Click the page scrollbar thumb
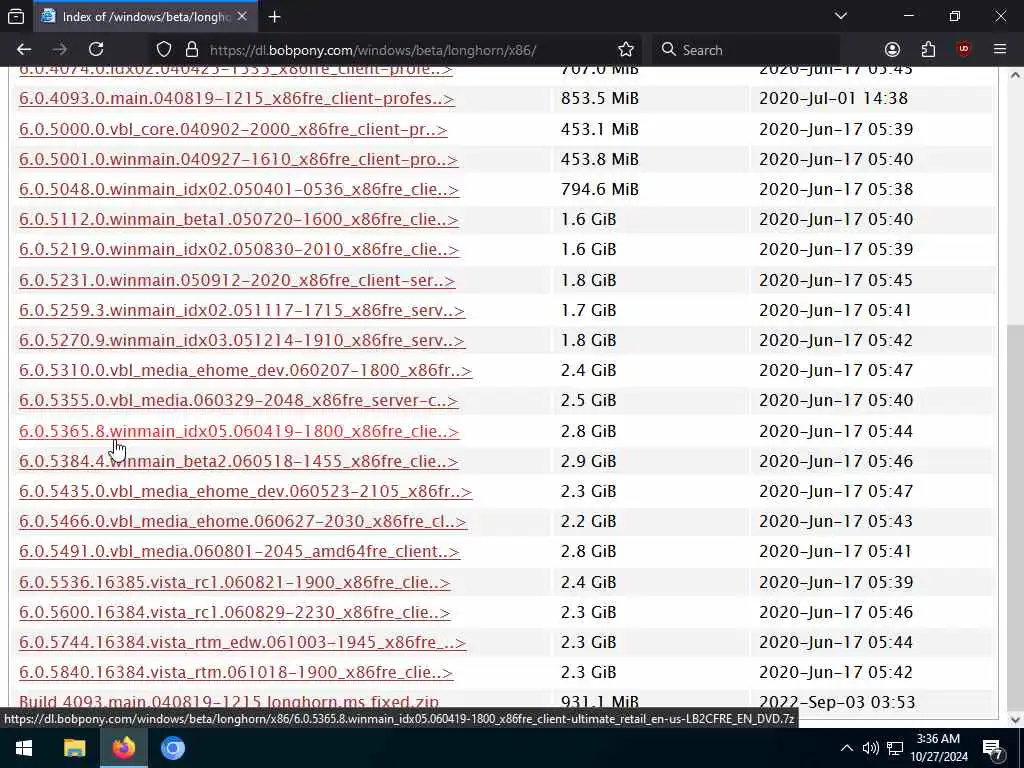Viewport: 1024px width, 768px height. [x=1015, y=515]
